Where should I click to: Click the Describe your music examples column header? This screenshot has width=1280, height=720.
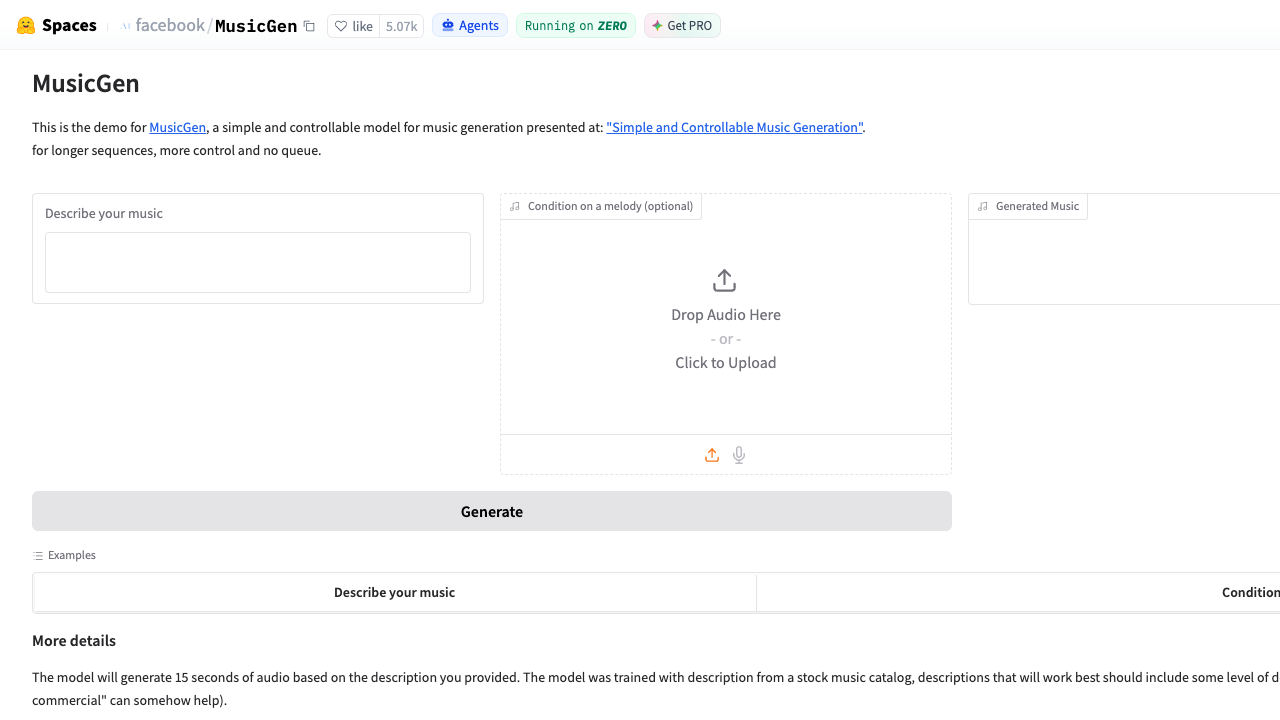(395, 592)
